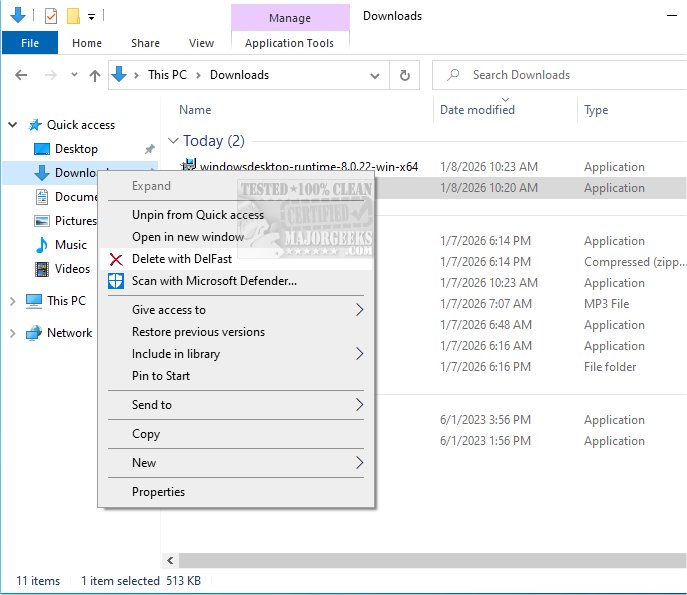Select Properties in the context menu

158,492
